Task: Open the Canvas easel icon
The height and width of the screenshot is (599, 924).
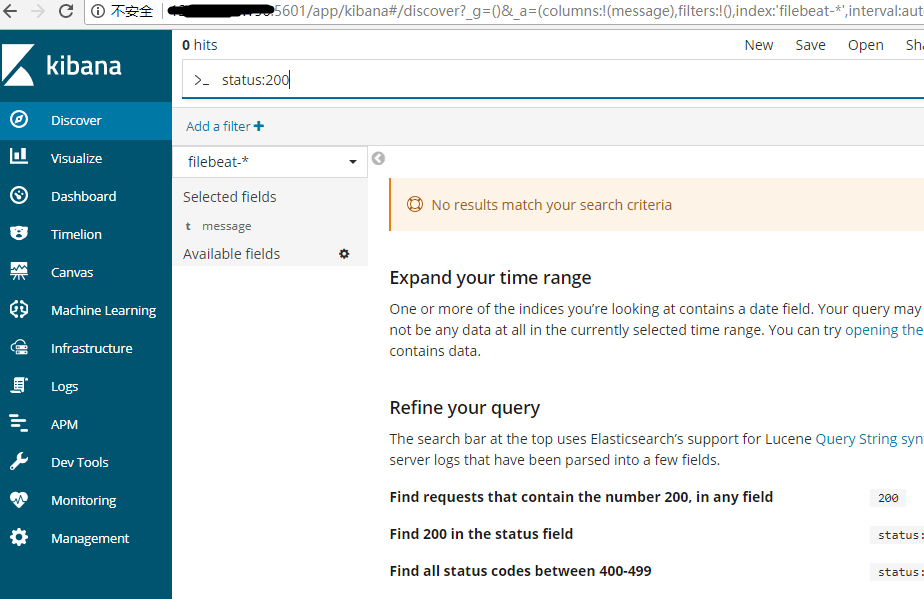Action: pyautogui.click(x=19, y=271)
